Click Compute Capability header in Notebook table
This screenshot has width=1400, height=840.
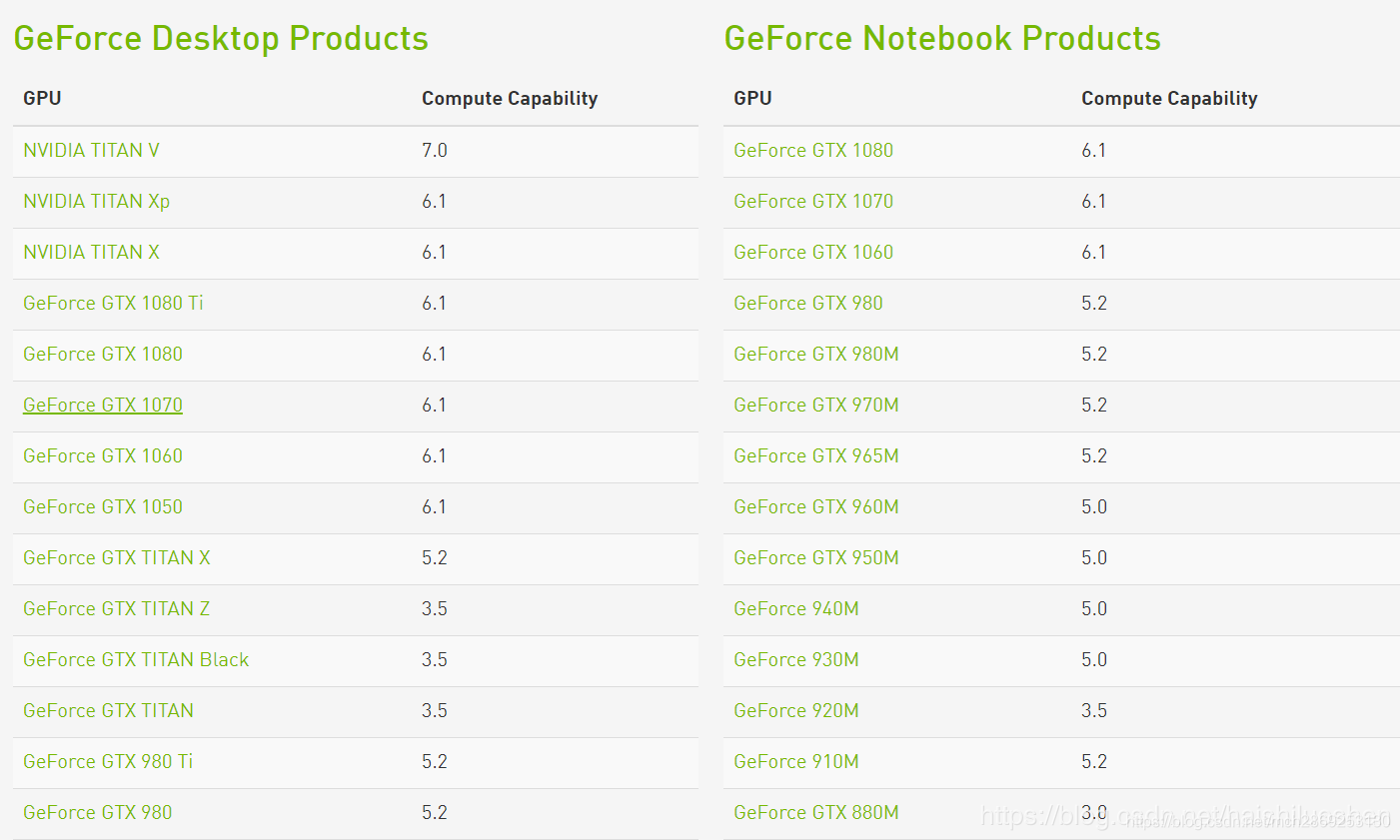[1169, 99]
